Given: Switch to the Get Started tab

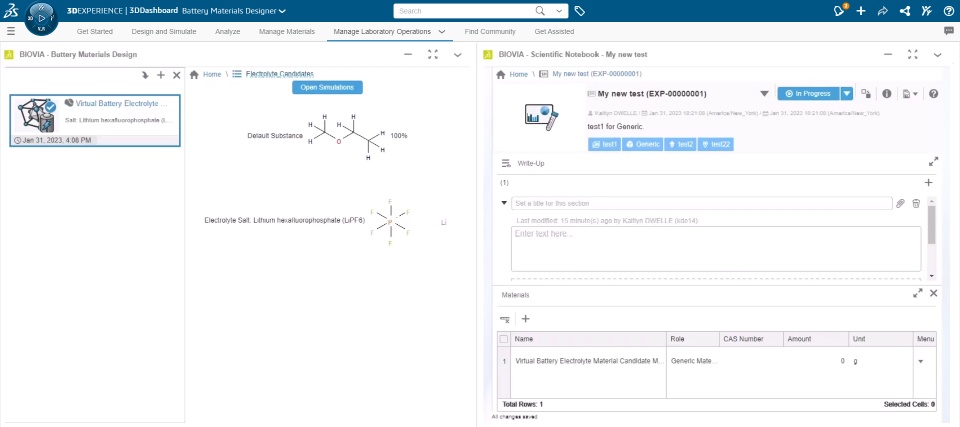Looking at the screenshot, I should point(95,32).
